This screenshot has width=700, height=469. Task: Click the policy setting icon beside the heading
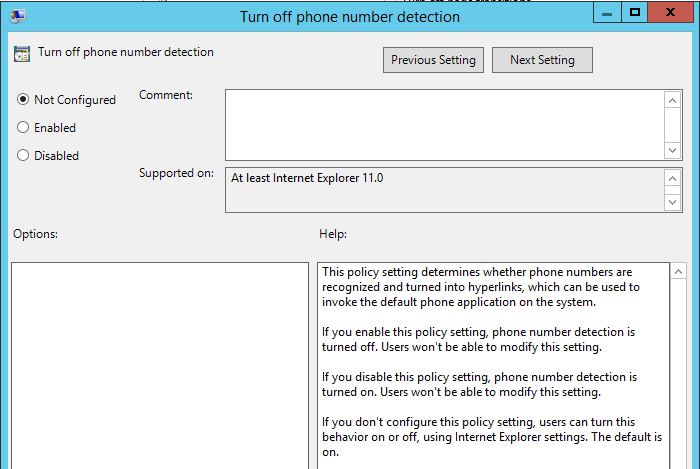(x=22, y=54)
